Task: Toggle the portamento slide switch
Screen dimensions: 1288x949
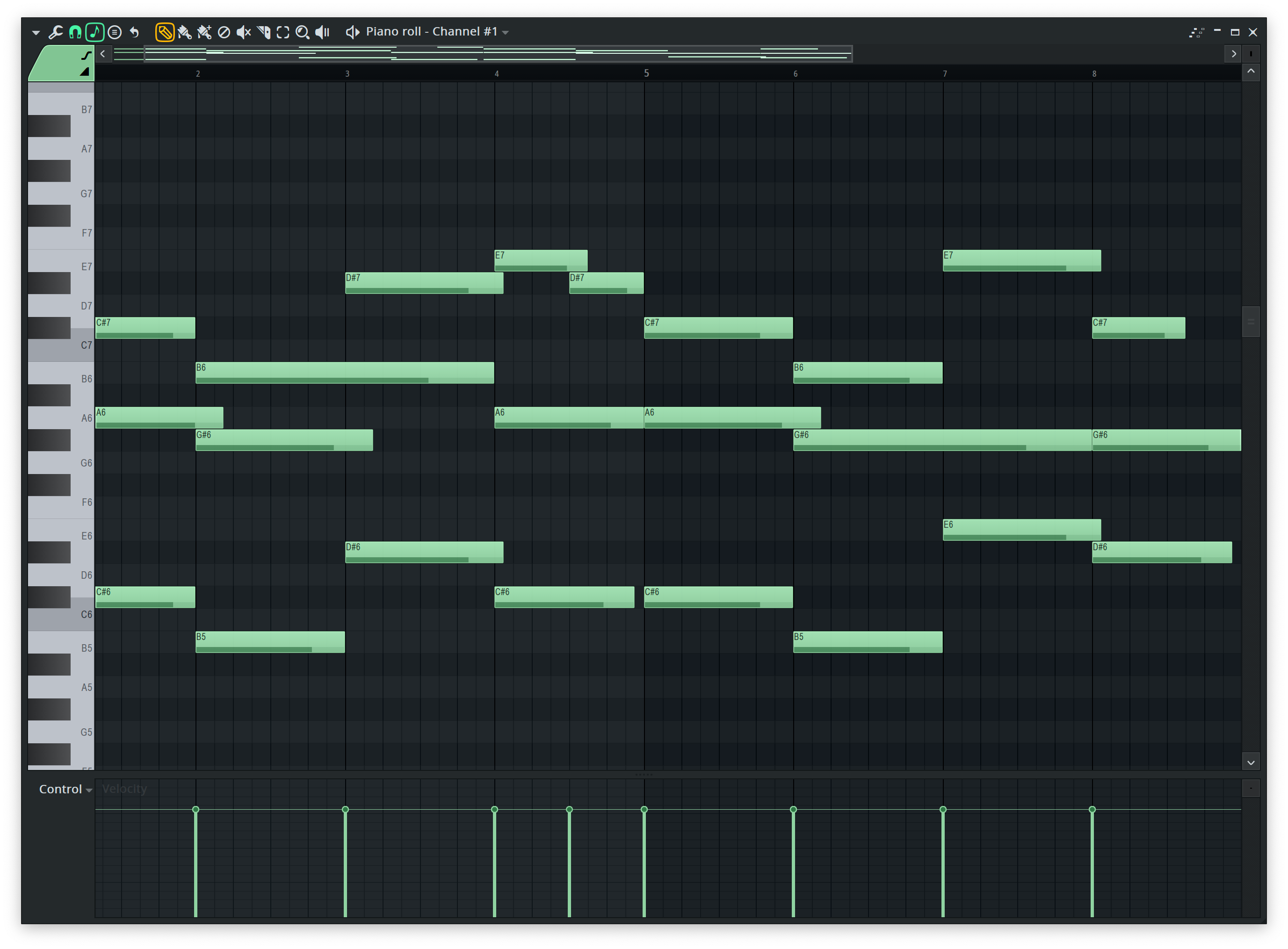Action: click(86, 56)
